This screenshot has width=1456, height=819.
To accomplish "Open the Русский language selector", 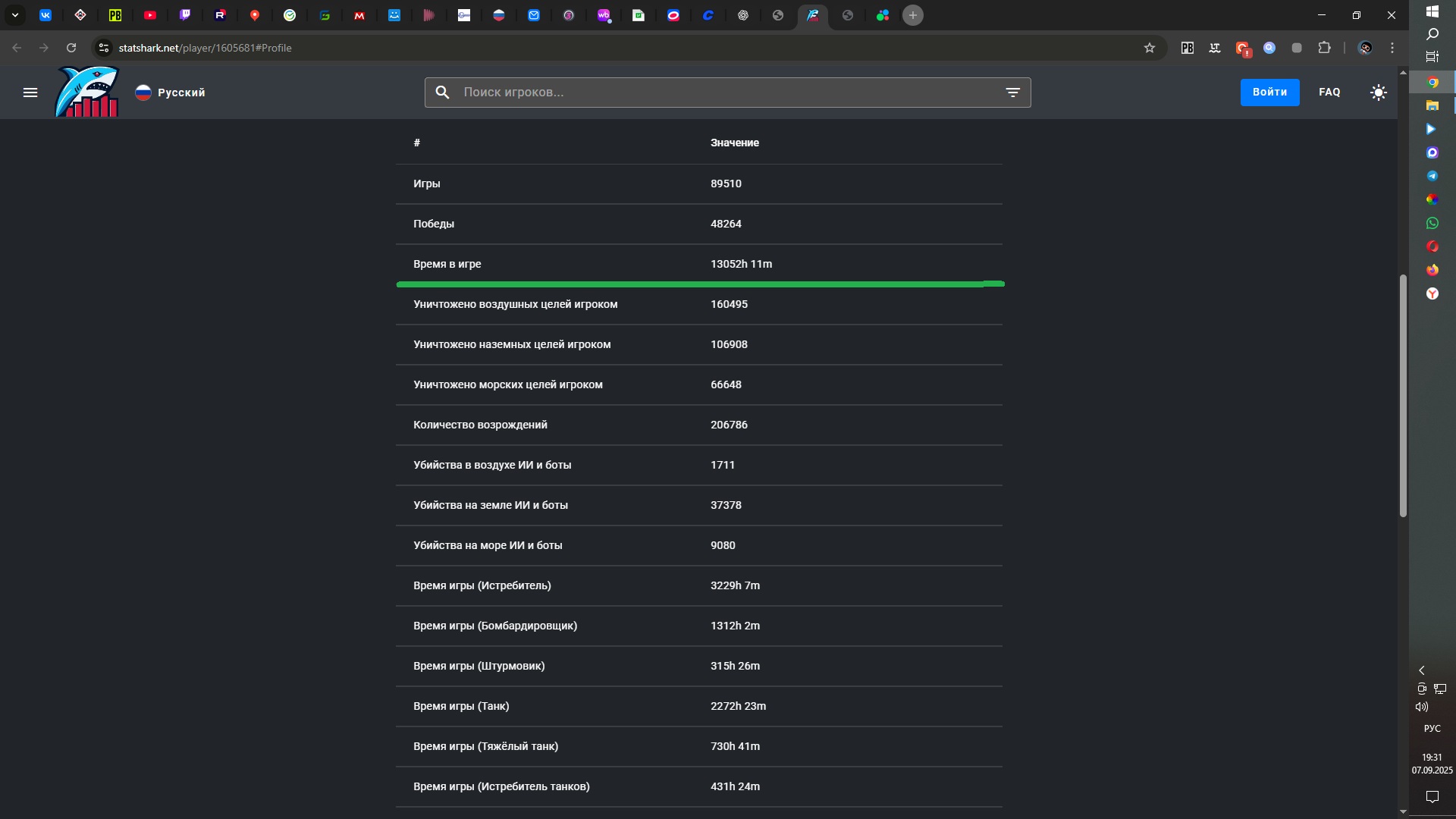I will pos(171,93).
